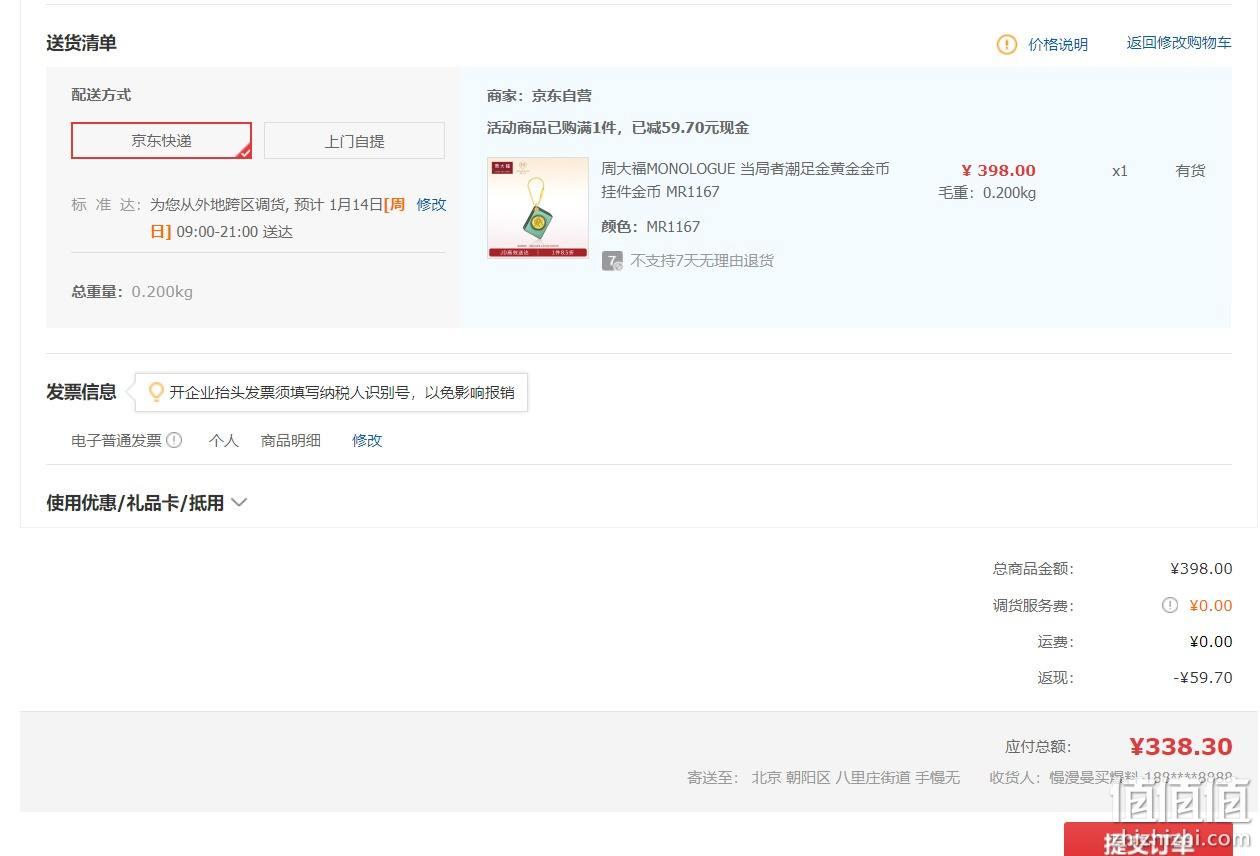Click the 商家：京东自营 merchant label
Screen dimensions: 1260x856
coord(539,96)
